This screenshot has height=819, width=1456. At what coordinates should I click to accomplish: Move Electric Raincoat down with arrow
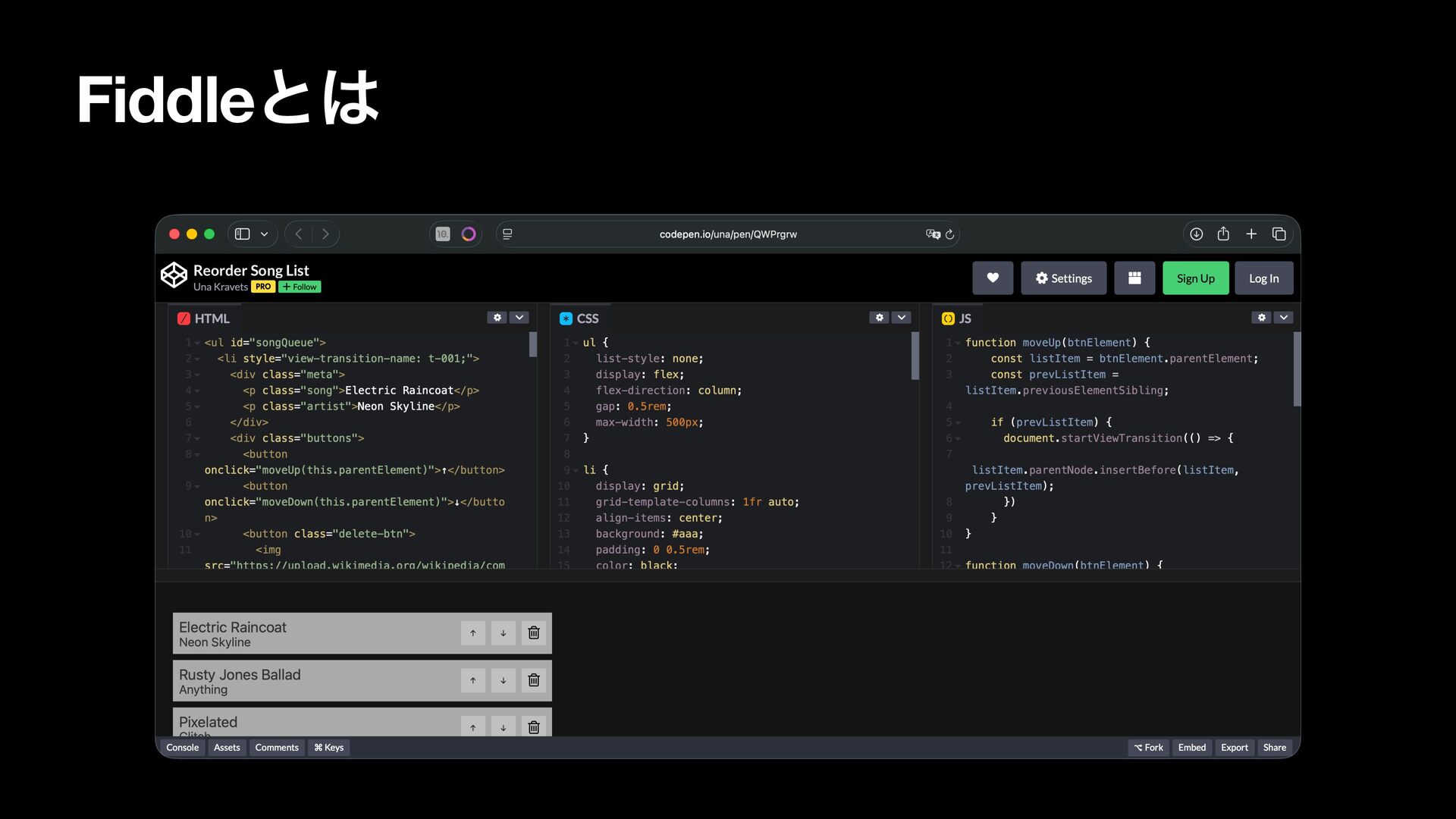coord(503,633)
